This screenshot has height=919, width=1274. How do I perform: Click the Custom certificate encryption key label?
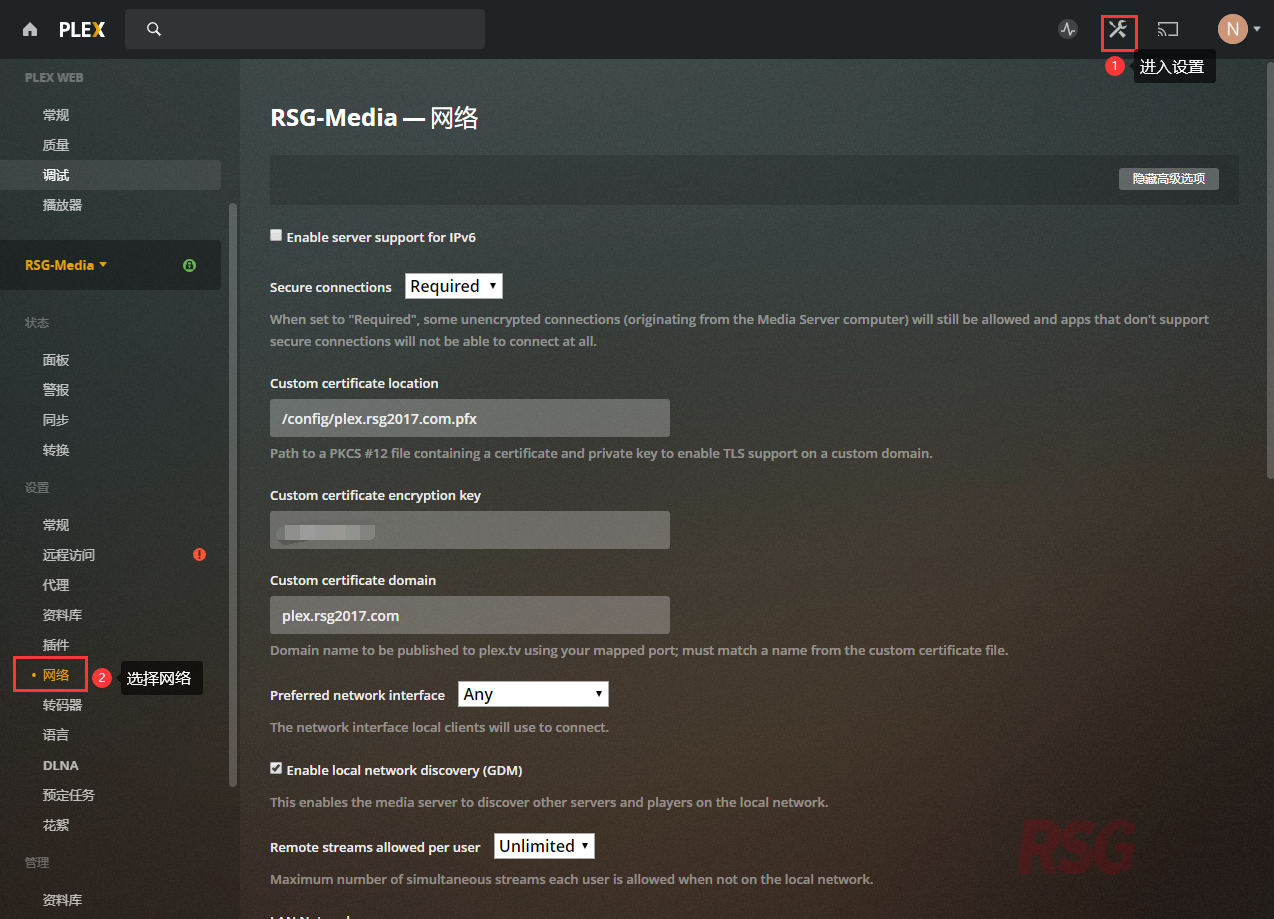point(375,495)
